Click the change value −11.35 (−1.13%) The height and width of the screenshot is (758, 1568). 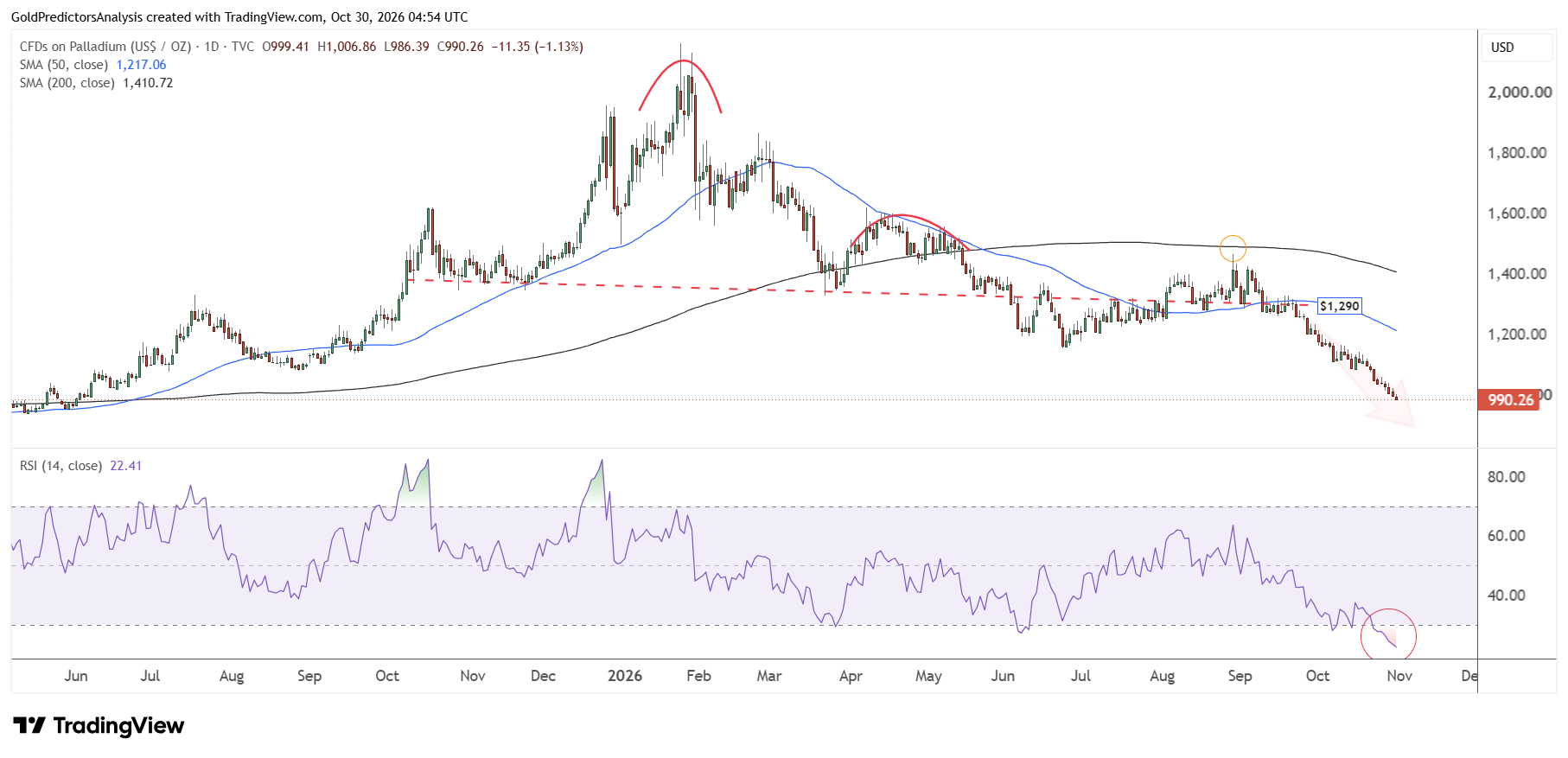click(x=537, y=47)
